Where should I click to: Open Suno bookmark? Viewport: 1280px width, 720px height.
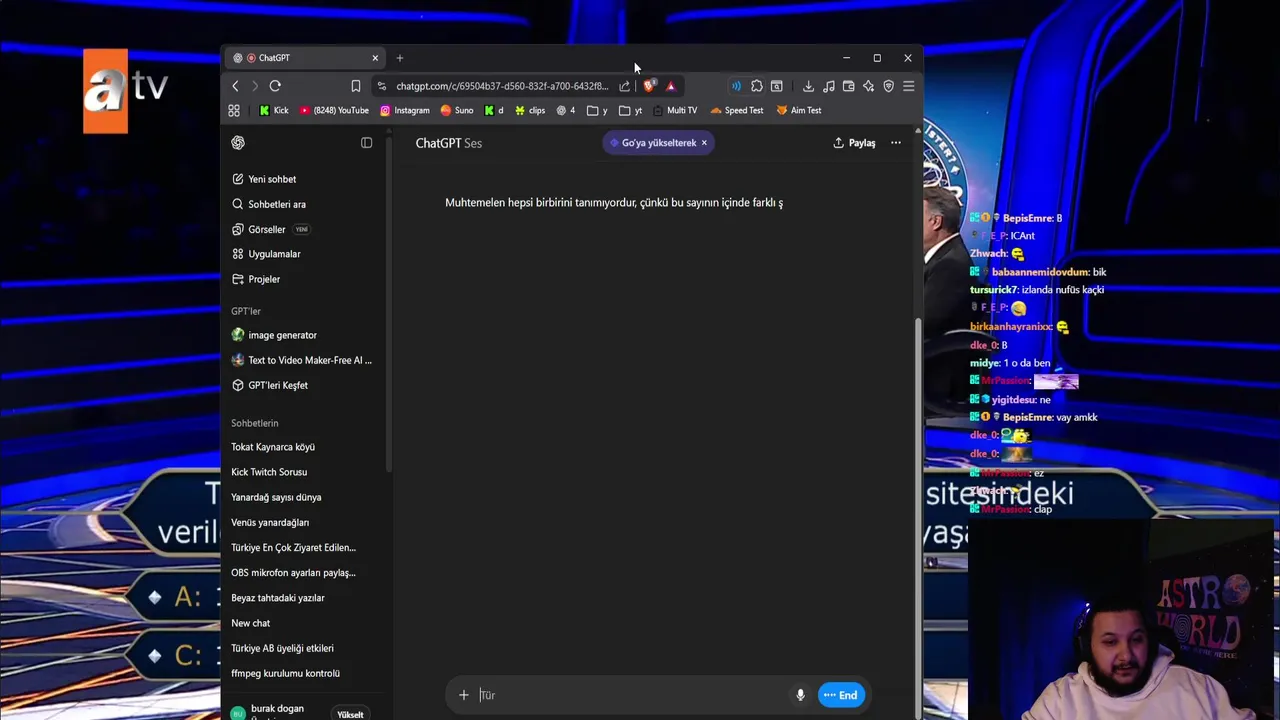pyautogui.click(x=457, y=110)
